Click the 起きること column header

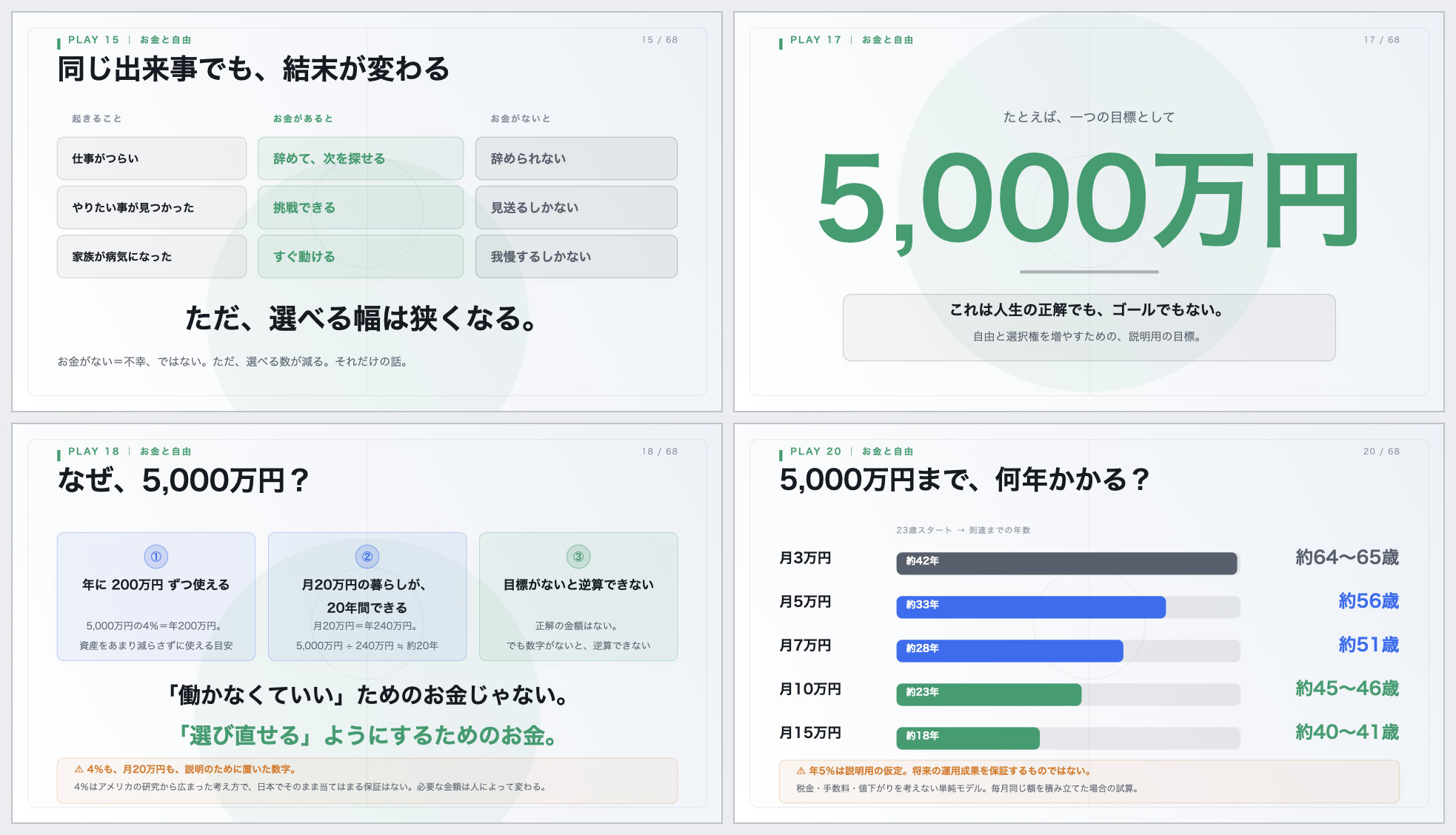pyautogui.click(x=97, y=118)
